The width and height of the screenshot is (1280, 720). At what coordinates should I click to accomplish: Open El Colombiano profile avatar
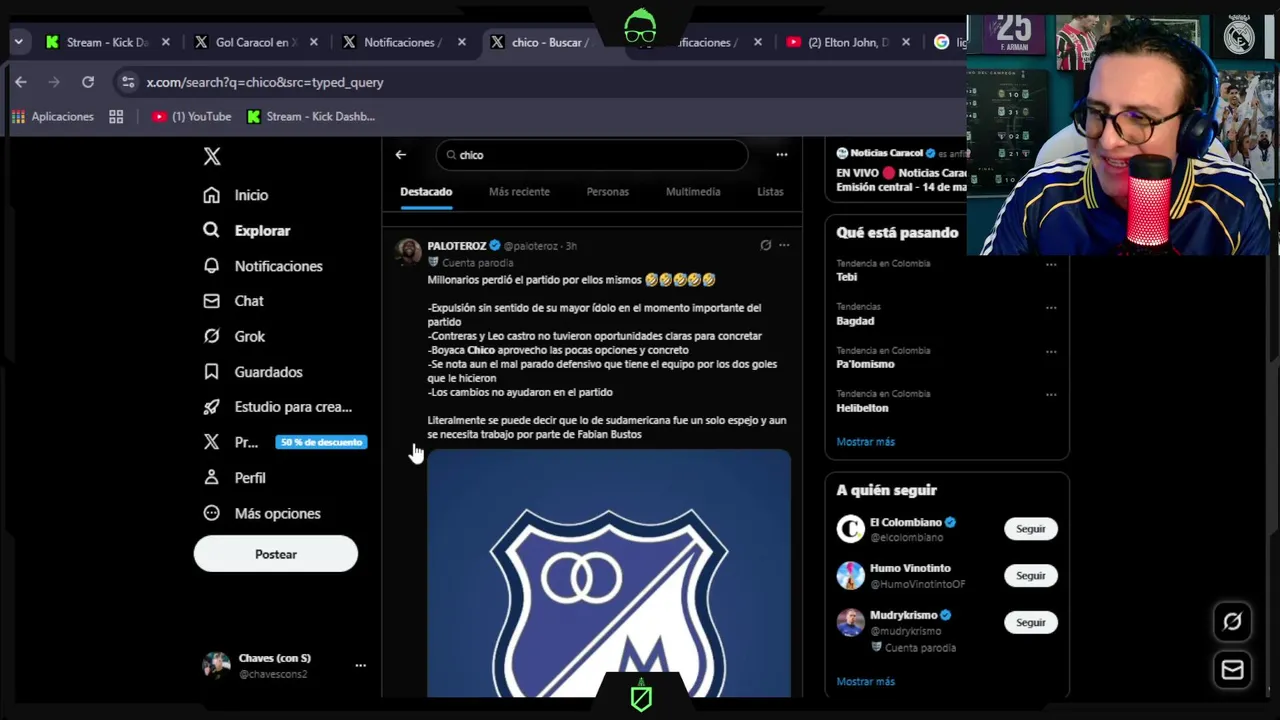pyautogui.click(x=850, y=529)
